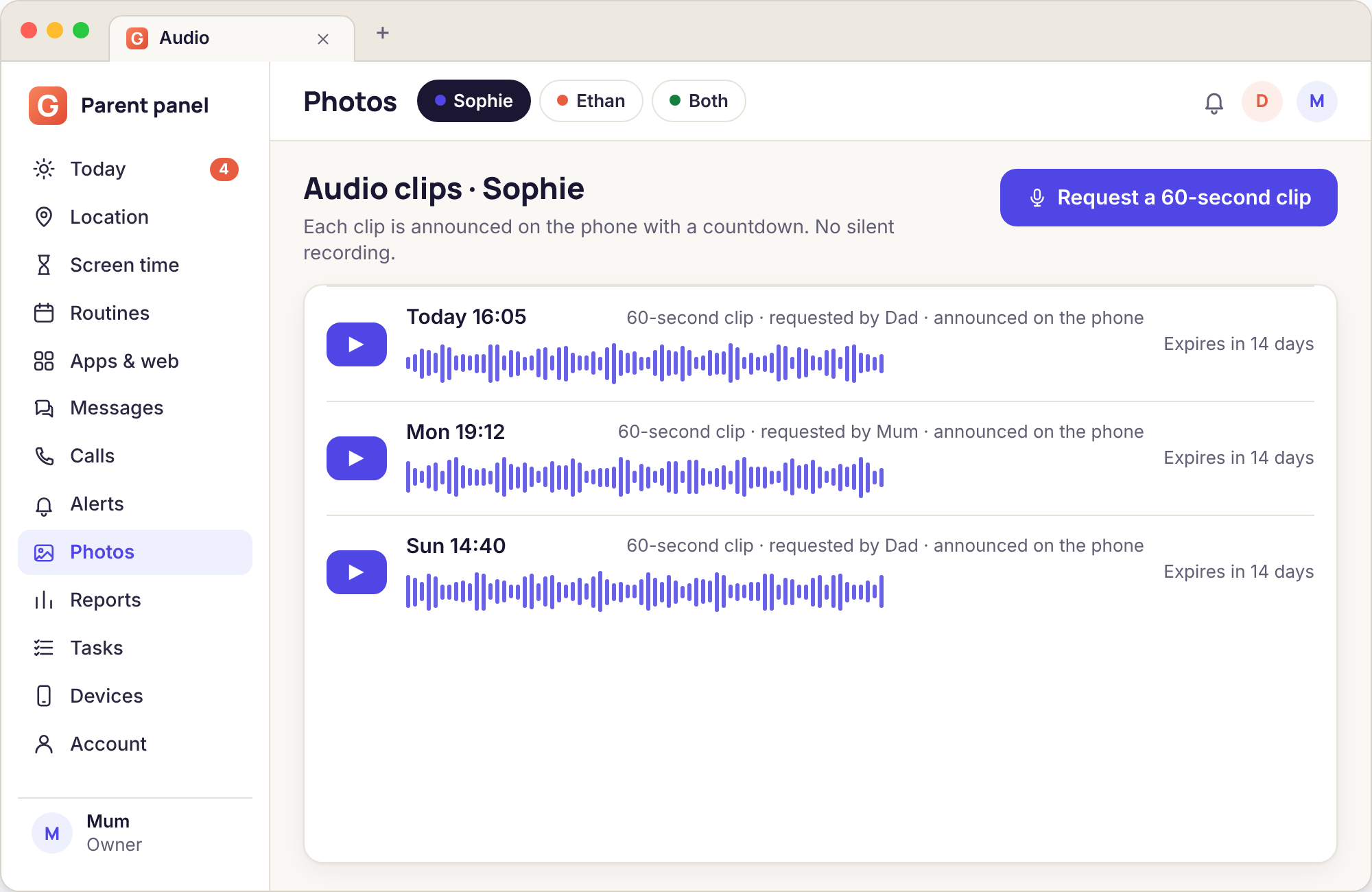This screenshot has width=1372, height=892.
Task: Click the Today 16:05 requested by Dad details
Action: point(885,318)
